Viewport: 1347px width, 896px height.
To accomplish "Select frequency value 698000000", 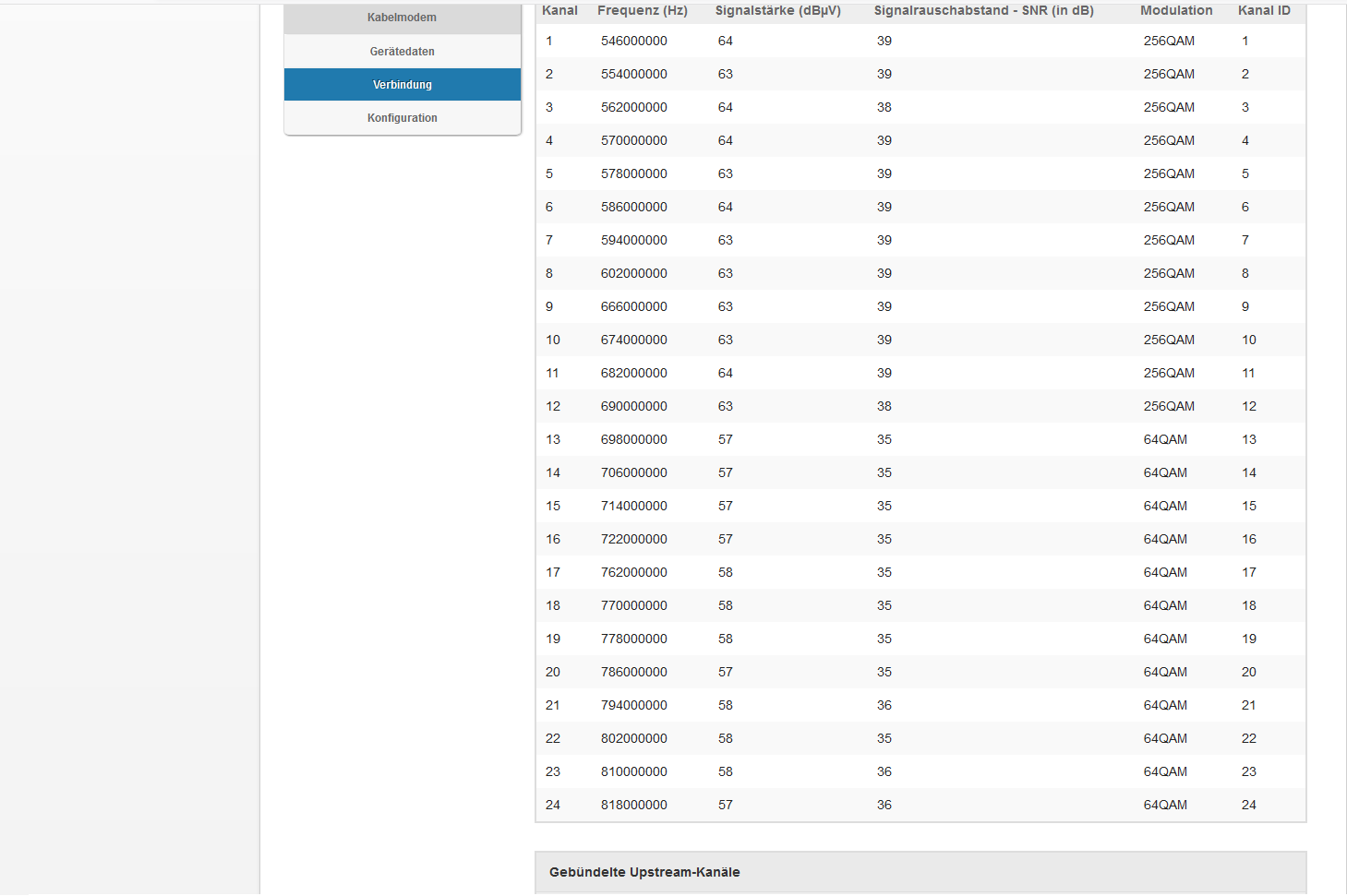I will click(634, 439).
